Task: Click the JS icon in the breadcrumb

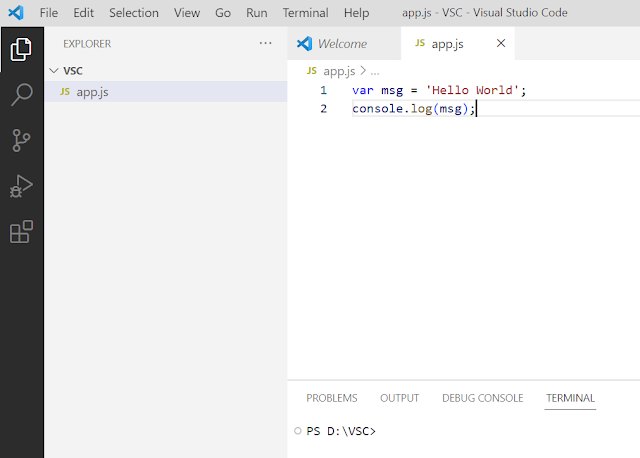Action: click(x=311, y=71)
